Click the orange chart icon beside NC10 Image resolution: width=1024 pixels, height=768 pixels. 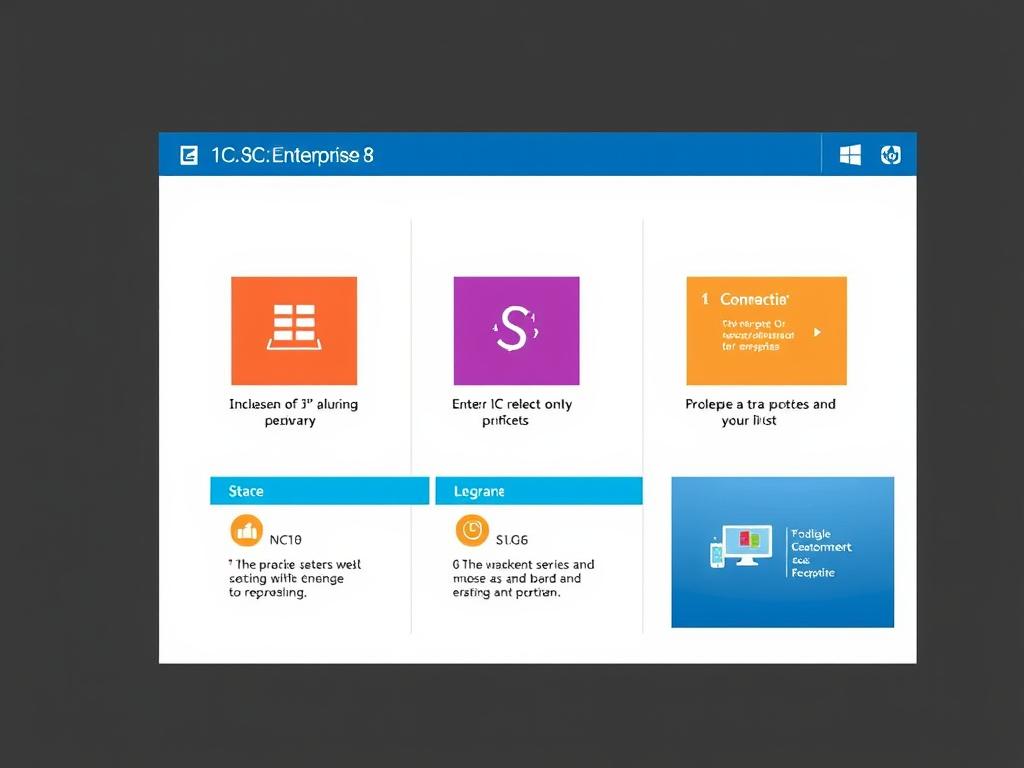tap(246, 530)
